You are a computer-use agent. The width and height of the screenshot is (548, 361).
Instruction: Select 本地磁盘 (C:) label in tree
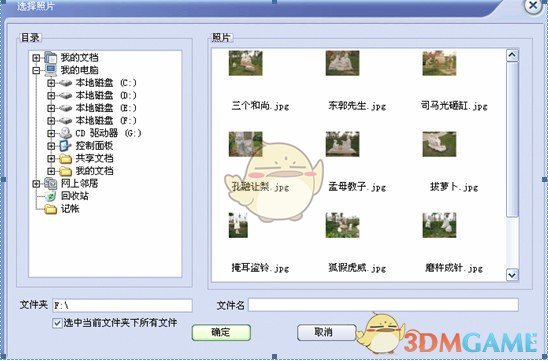point(106,83)
